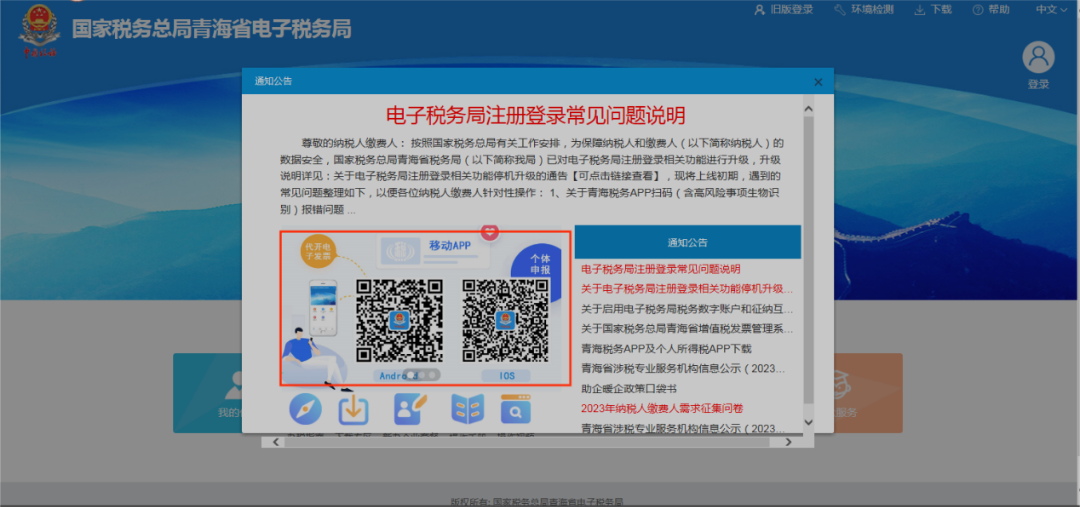Open 环境检测 link

tap(872, 10)
